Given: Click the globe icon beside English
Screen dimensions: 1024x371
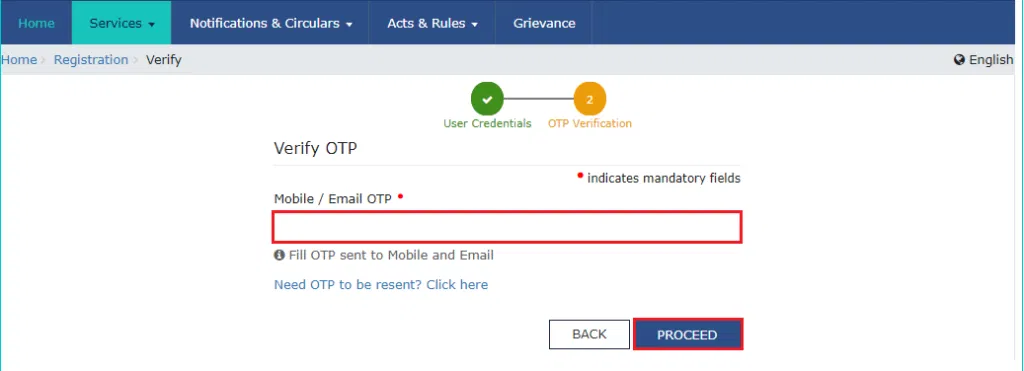Looking at the screenshot, I should point(959,60).
